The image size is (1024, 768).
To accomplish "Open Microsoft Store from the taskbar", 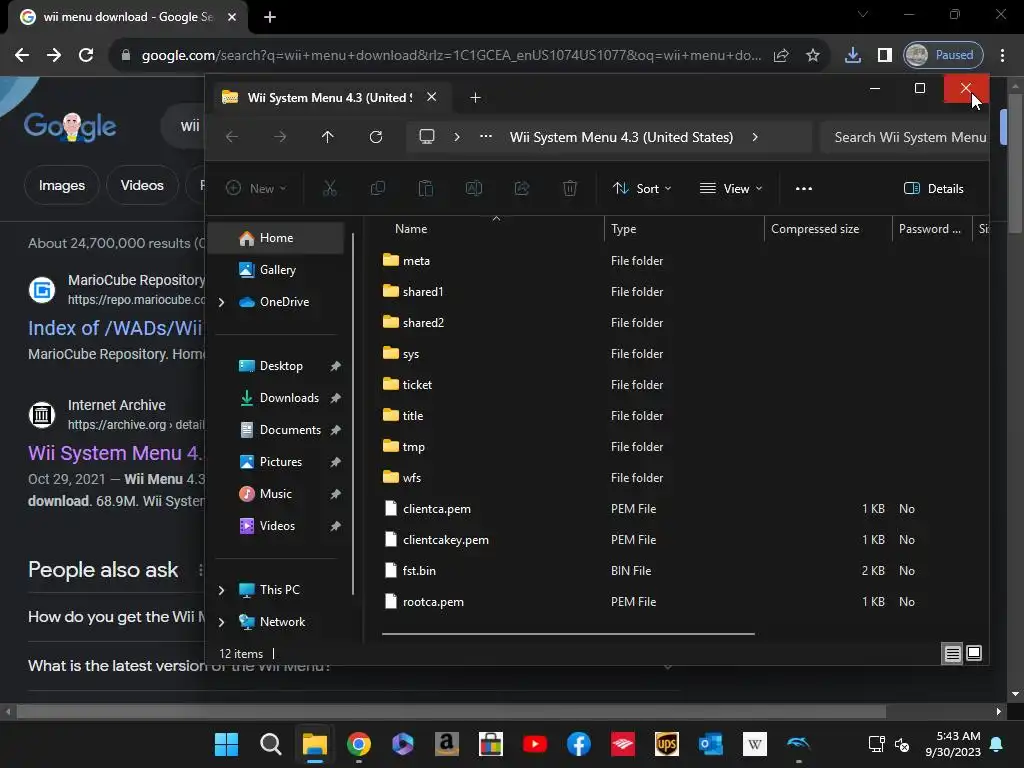I will (x=490, y=744).
